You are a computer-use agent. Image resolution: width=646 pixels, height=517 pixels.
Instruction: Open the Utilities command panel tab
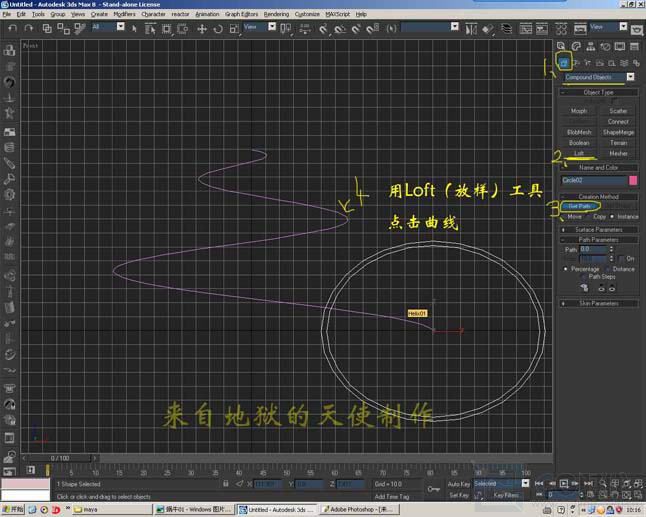(634, 46)
